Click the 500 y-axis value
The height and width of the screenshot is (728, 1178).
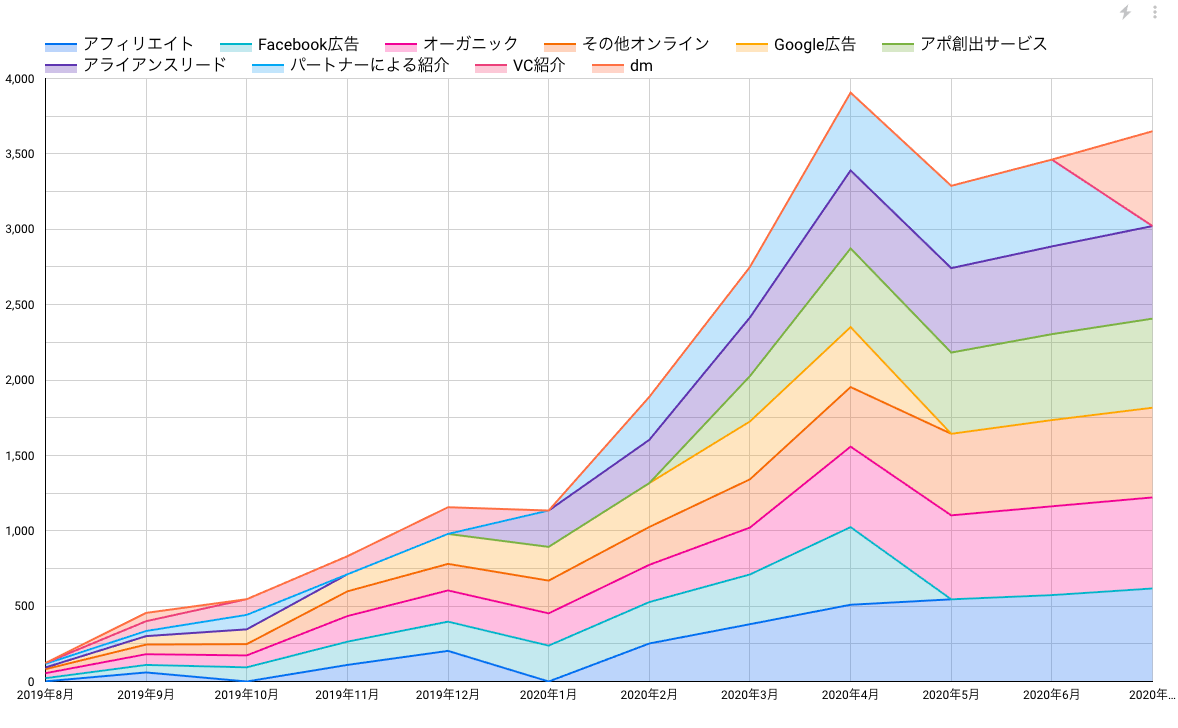[25, 606]
